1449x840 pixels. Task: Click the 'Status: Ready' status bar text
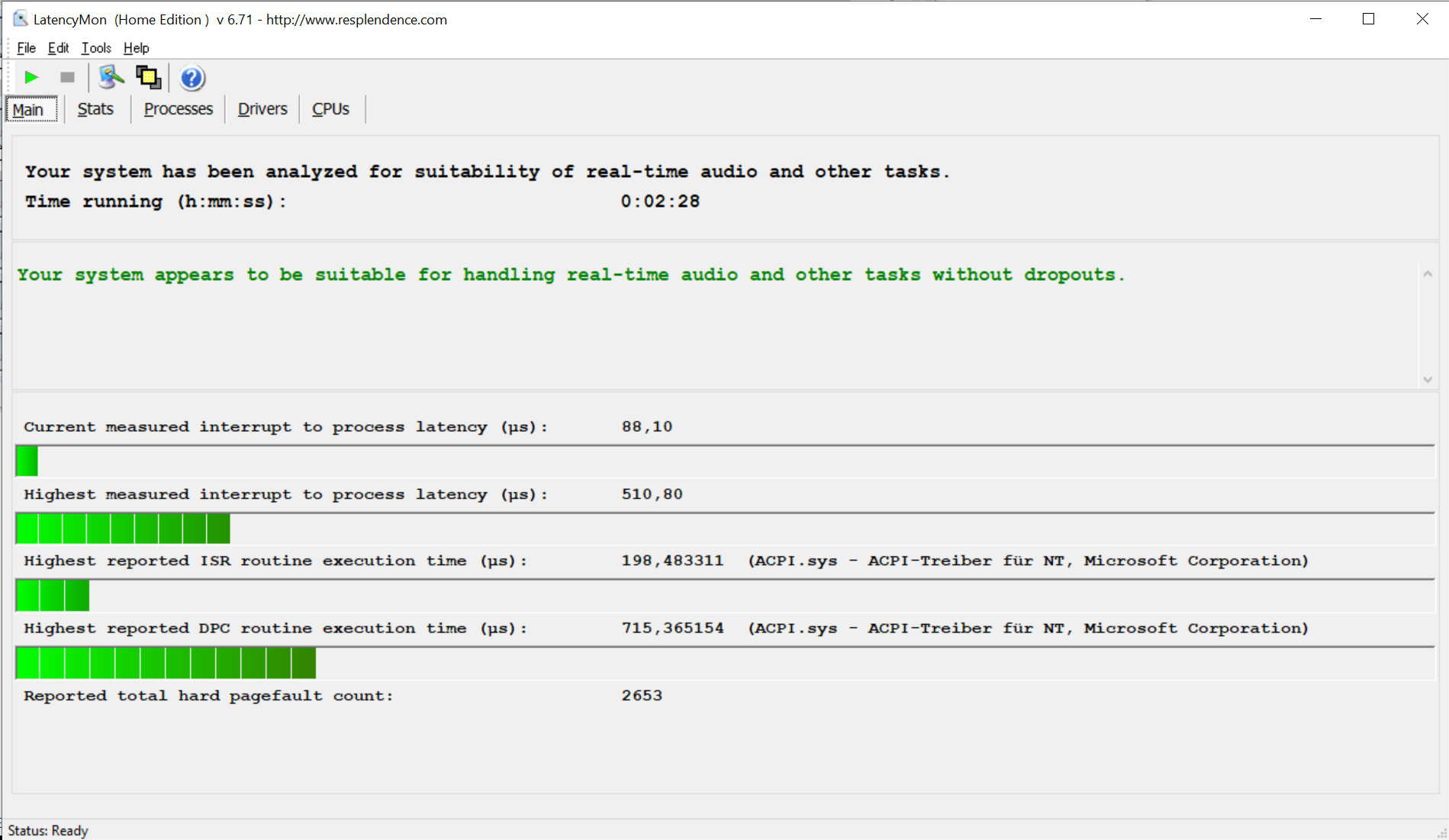pos(48,830)
